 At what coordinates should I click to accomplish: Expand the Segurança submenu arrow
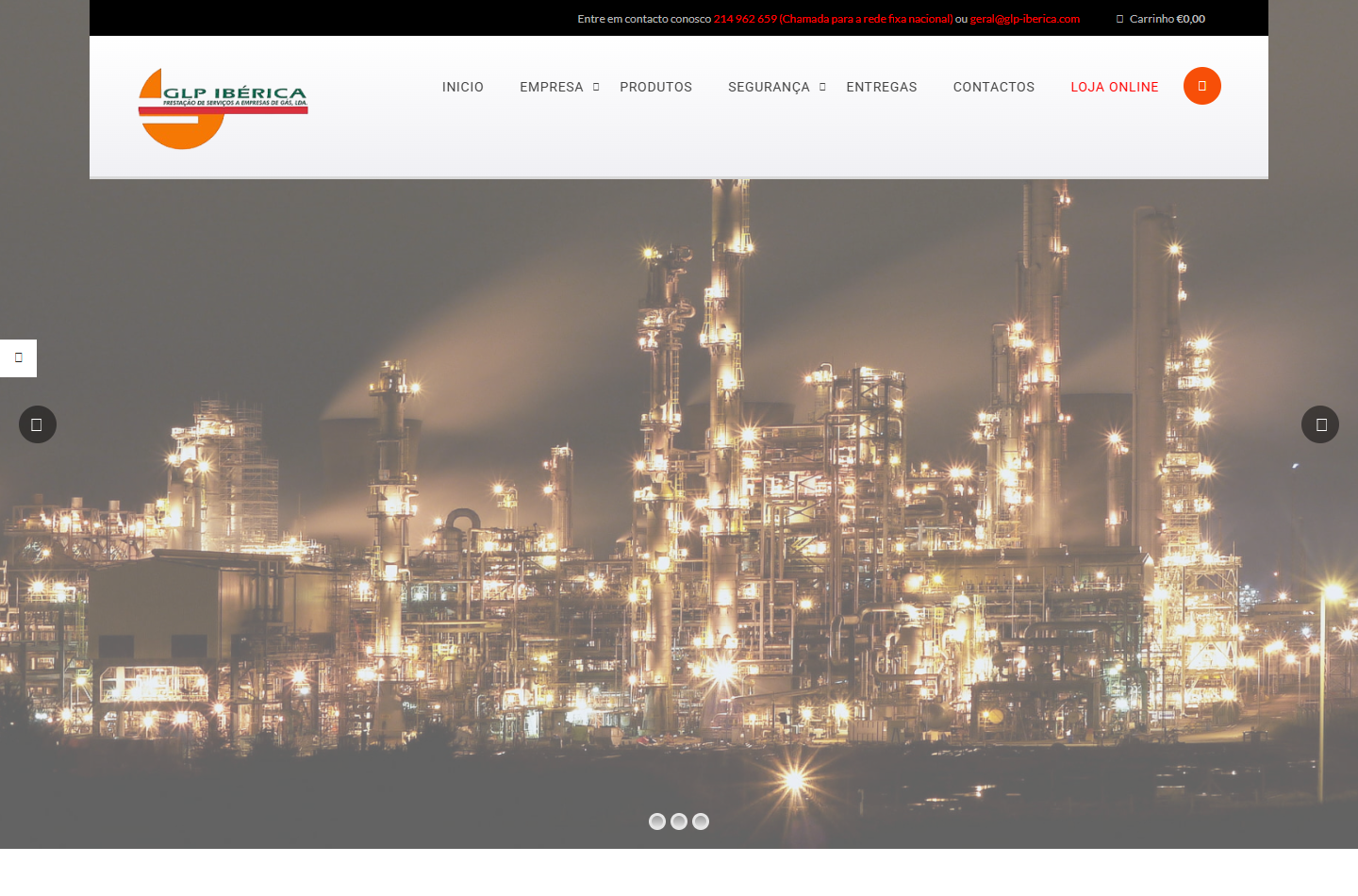pos(822,87)
